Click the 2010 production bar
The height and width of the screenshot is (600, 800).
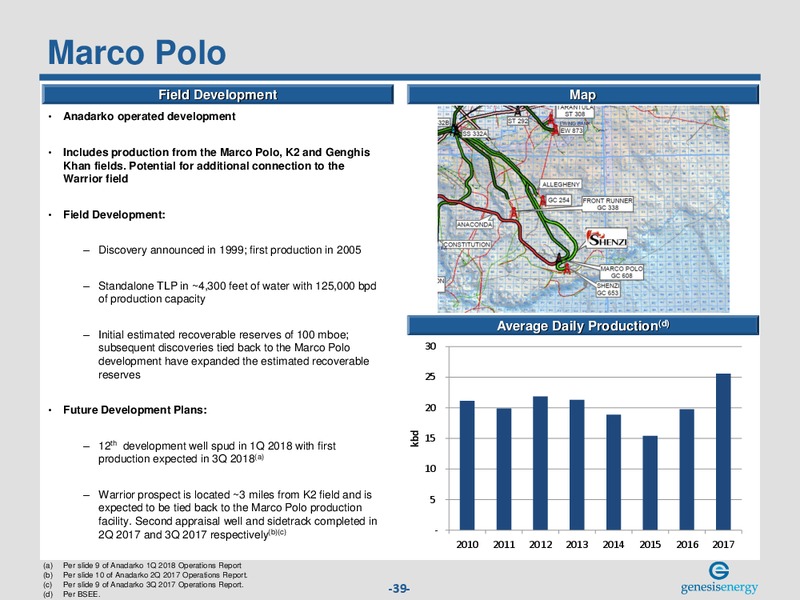467,465
